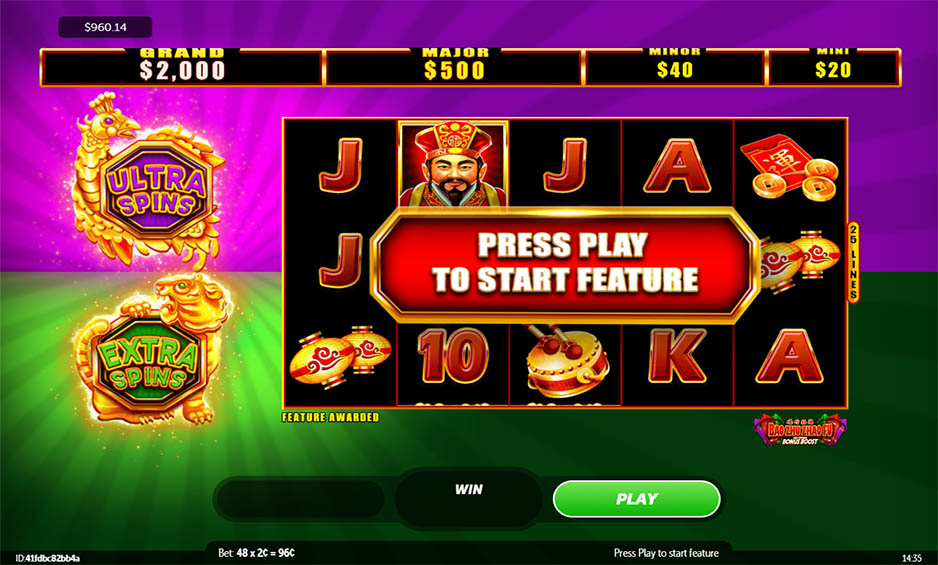
Task: Click the Bao Zhu Zhao Fu logo
Action: pos(800,429)
